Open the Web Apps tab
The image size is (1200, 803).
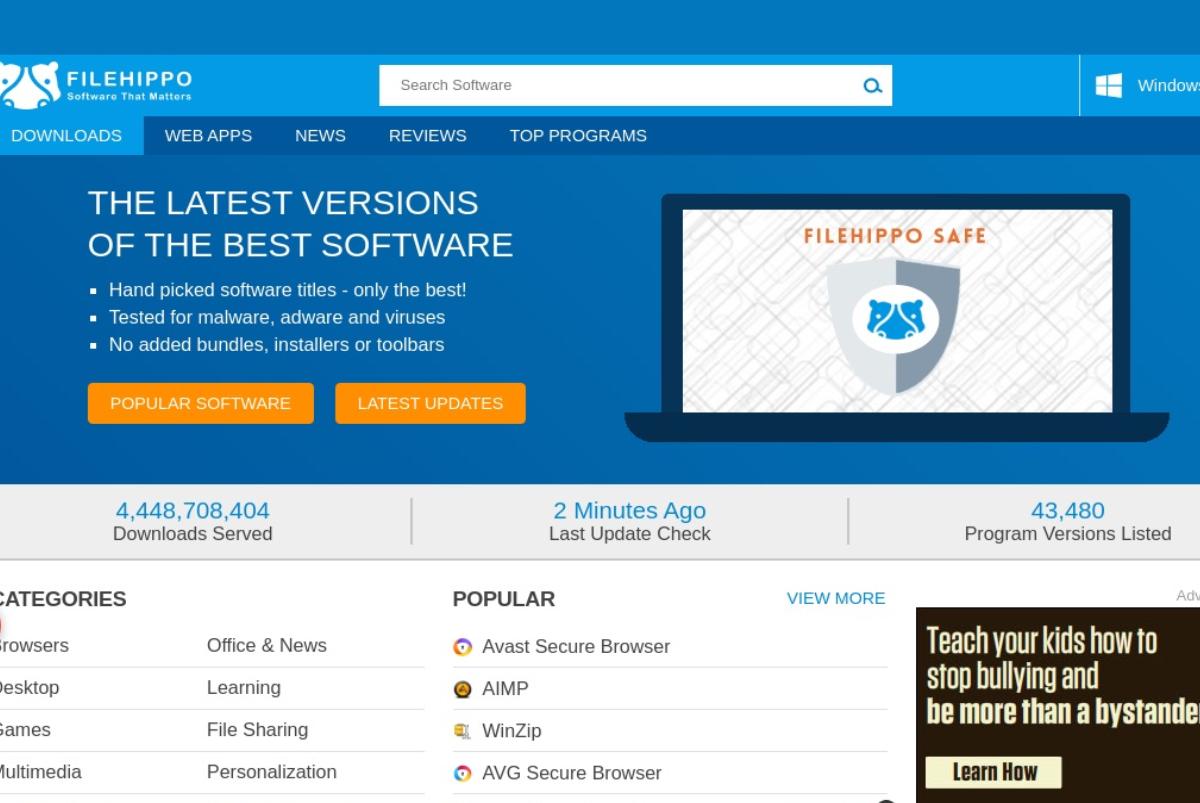pyautogui.click(x=208, y=136)
